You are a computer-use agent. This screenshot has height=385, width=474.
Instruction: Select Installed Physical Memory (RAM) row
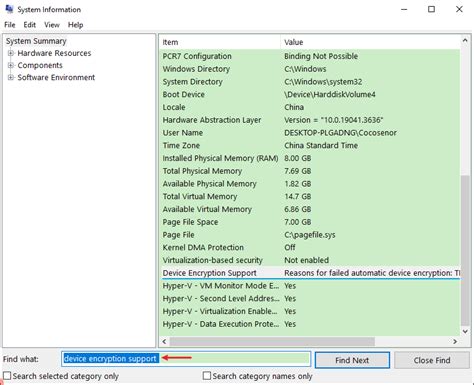310,158
